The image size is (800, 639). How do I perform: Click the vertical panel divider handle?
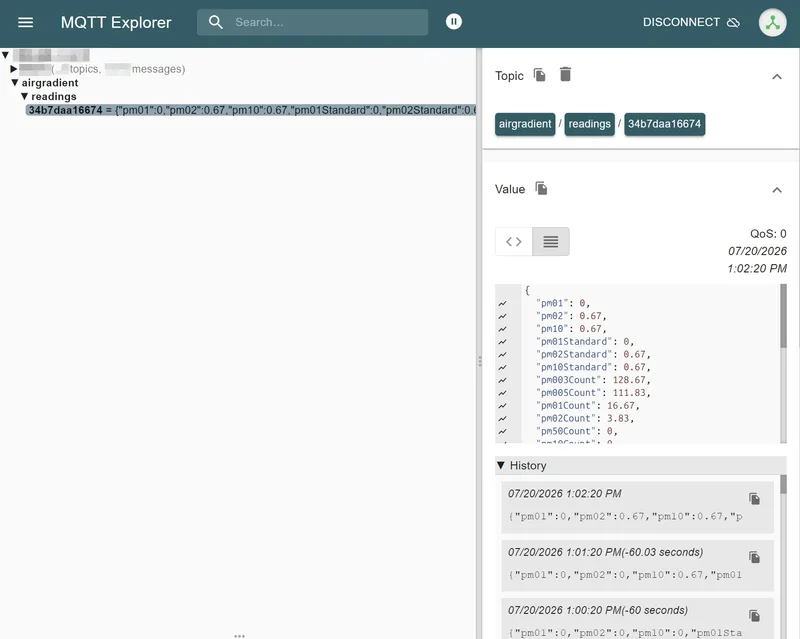(480, 361)
